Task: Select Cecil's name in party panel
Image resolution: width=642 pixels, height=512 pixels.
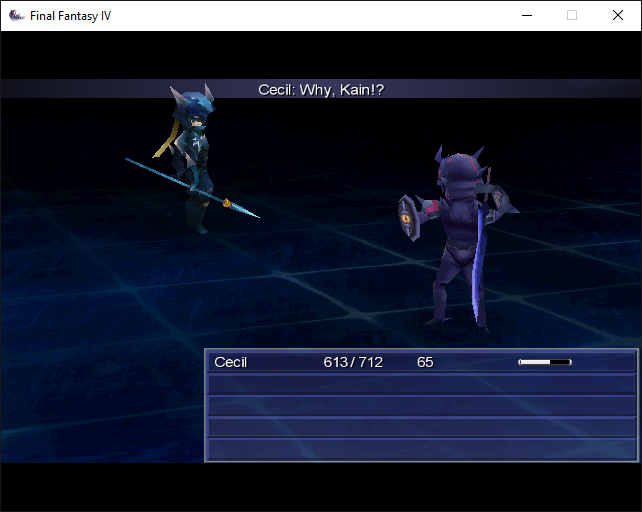Action: click(x=231, y=362)
